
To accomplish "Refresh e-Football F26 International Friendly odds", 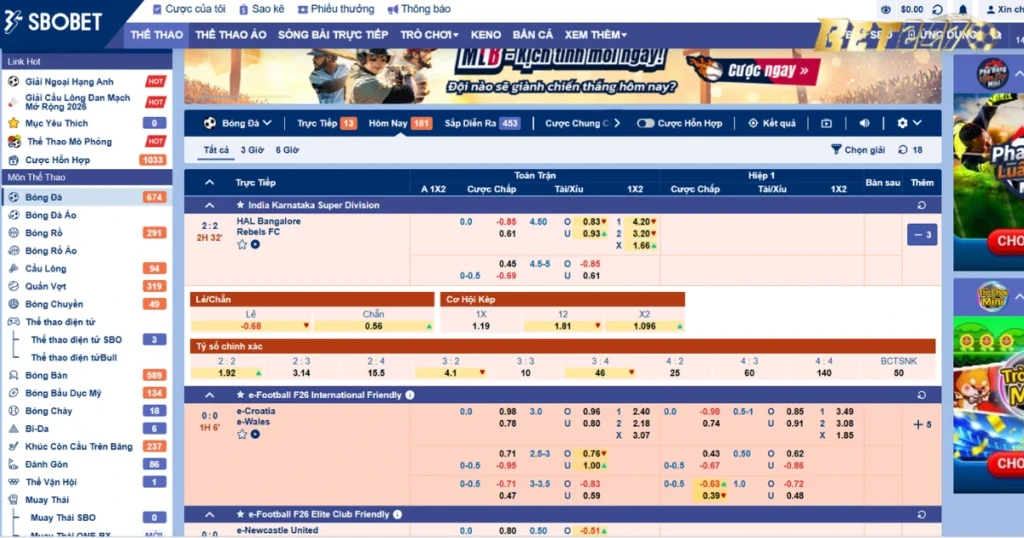I will [x=921, y=395].
